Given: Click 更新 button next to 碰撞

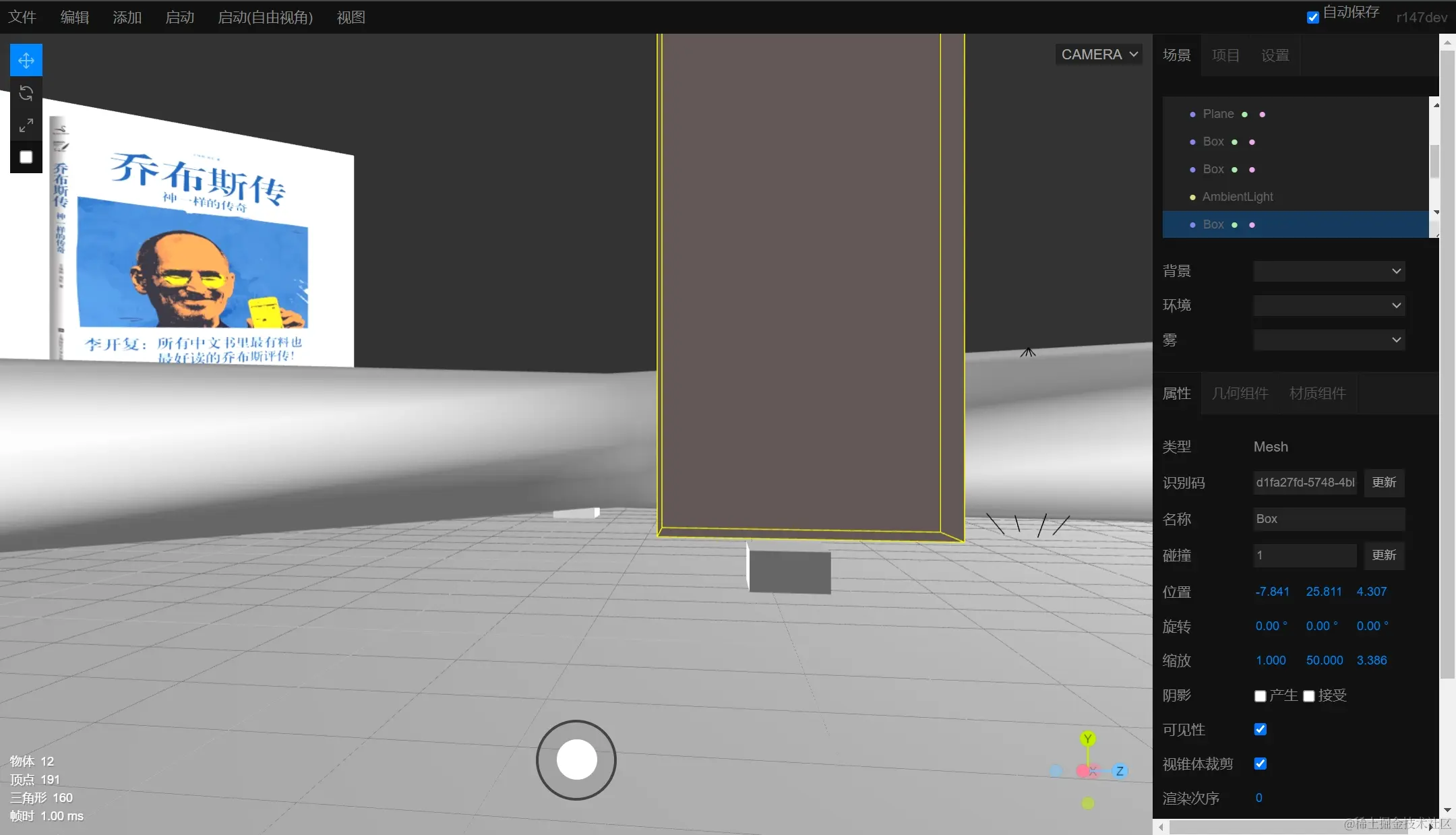Looking at the screenshot, I should 1384,555.
